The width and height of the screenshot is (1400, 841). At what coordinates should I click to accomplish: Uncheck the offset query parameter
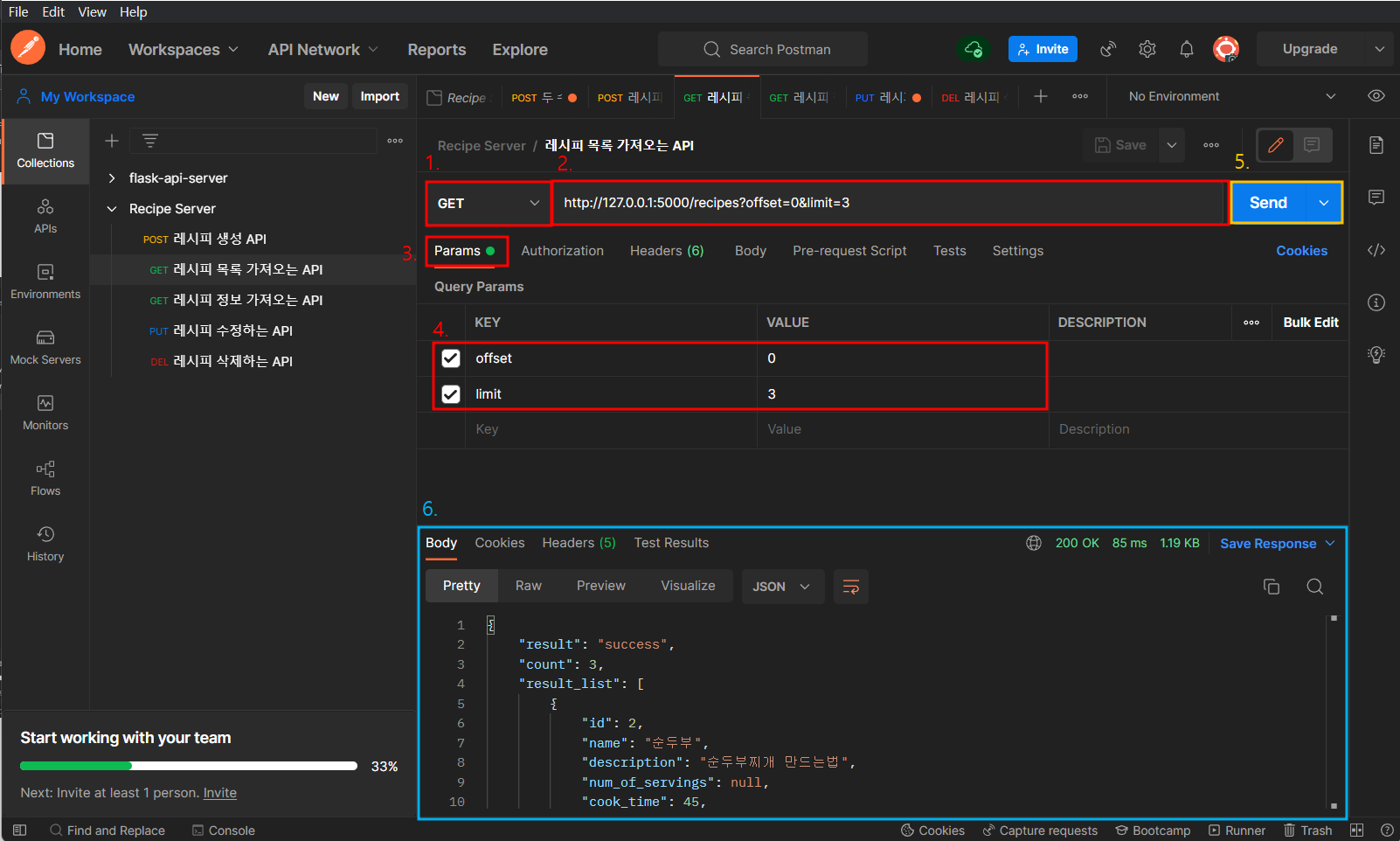[x=451, y=358]
